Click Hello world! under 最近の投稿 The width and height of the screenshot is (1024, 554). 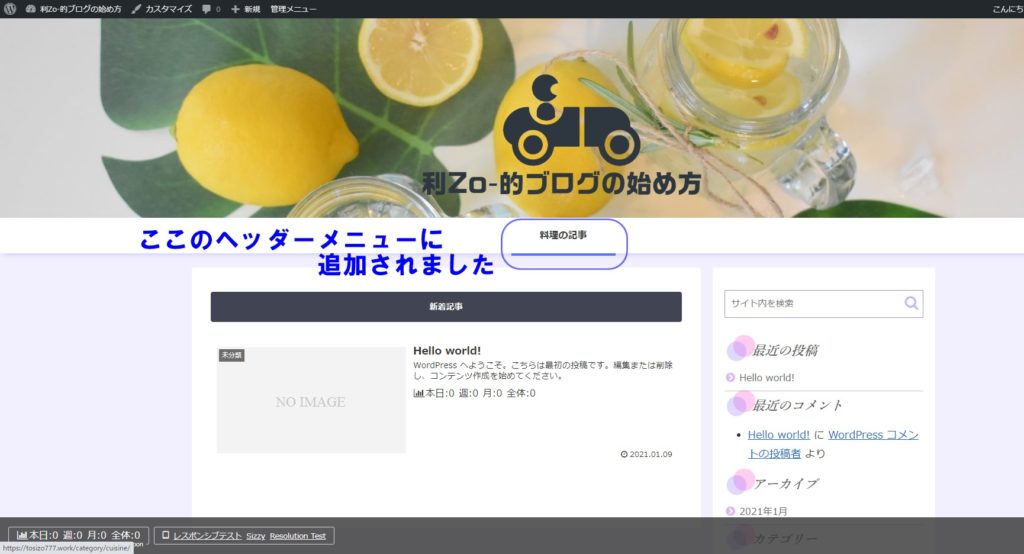coord(767,378)
